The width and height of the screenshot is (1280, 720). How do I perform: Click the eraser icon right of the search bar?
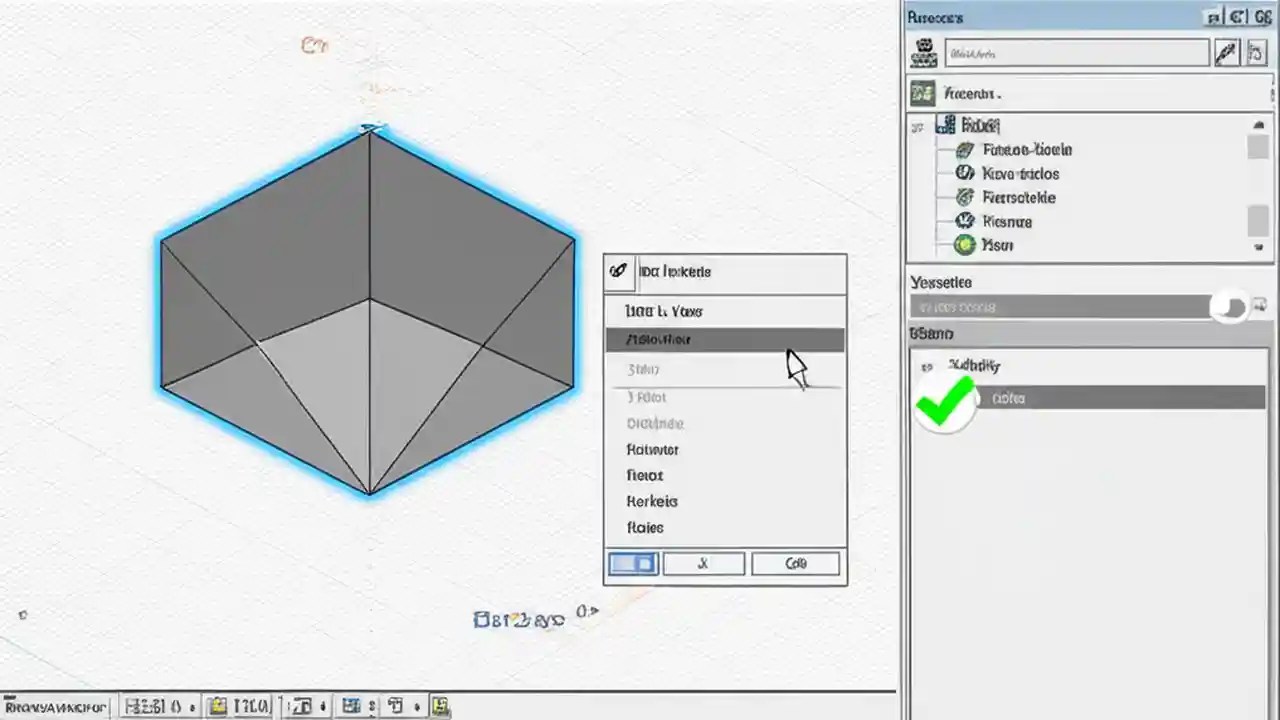click(x=1227, y=52)
